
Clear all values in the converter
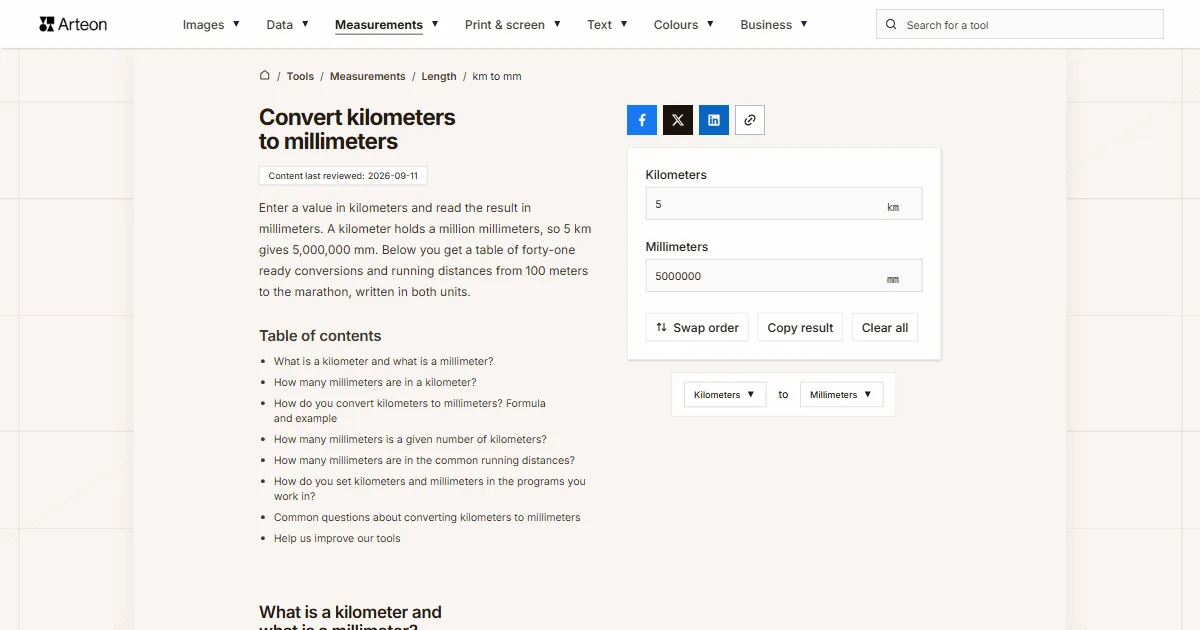pyautogui.click(x=885, y=328)
